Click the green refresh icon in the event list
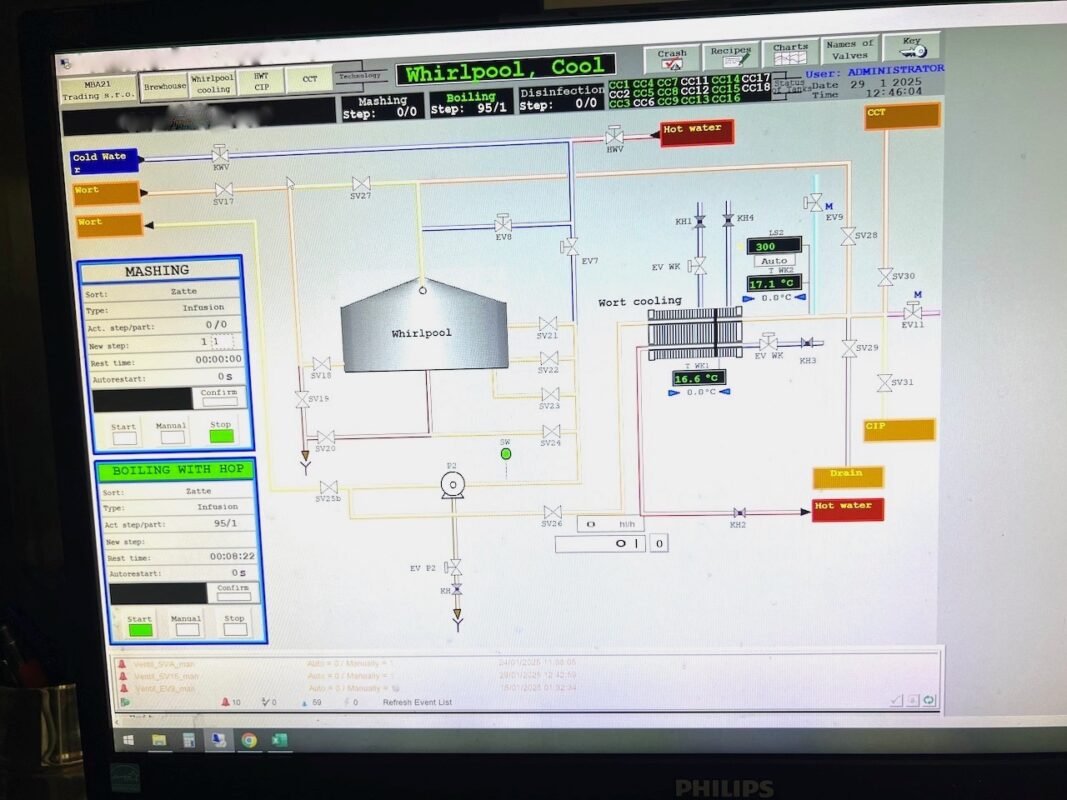This screenshot has height=800, width=1067. click(929, 699)
